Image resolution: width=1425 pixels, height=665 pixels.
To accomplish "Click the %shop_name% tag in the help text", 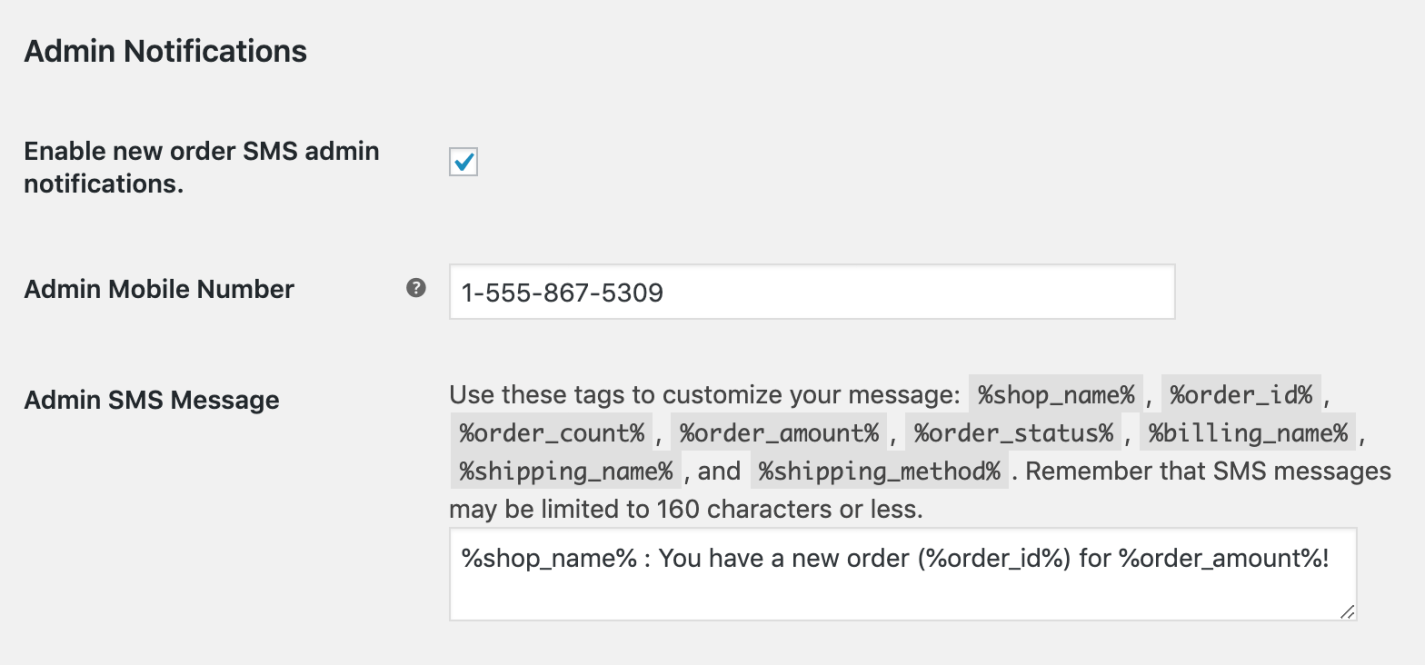I will coord(1056,396).
